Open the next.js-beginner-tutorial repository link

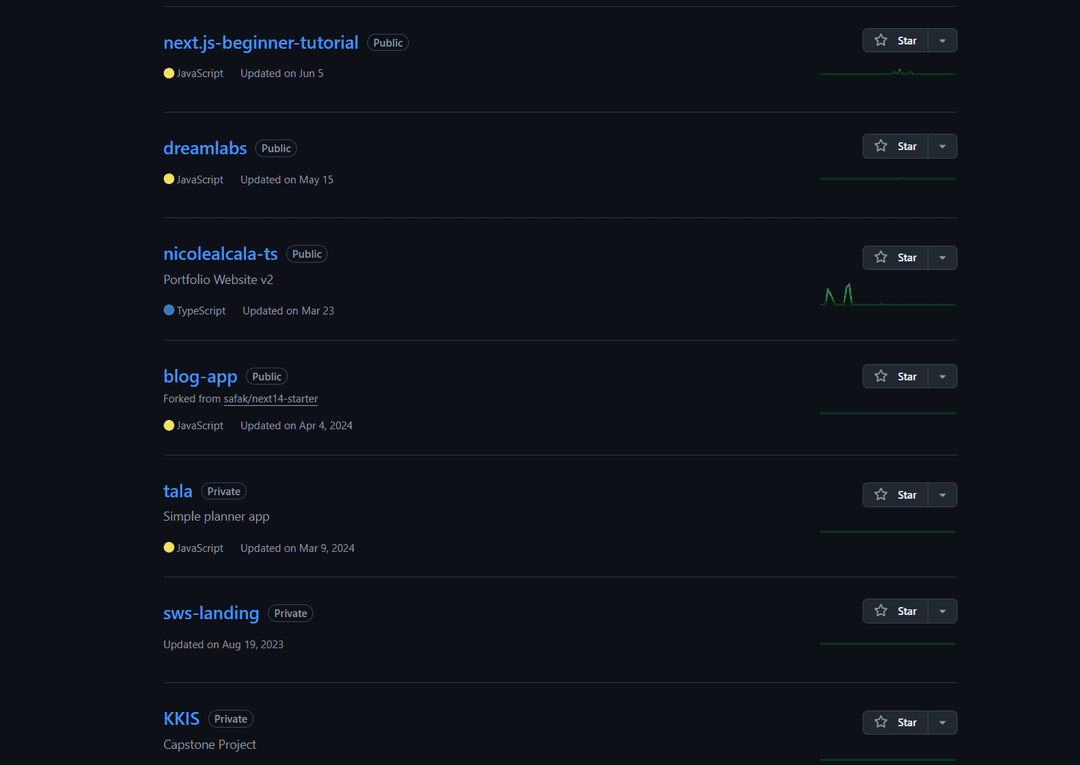tap(260, 43)
